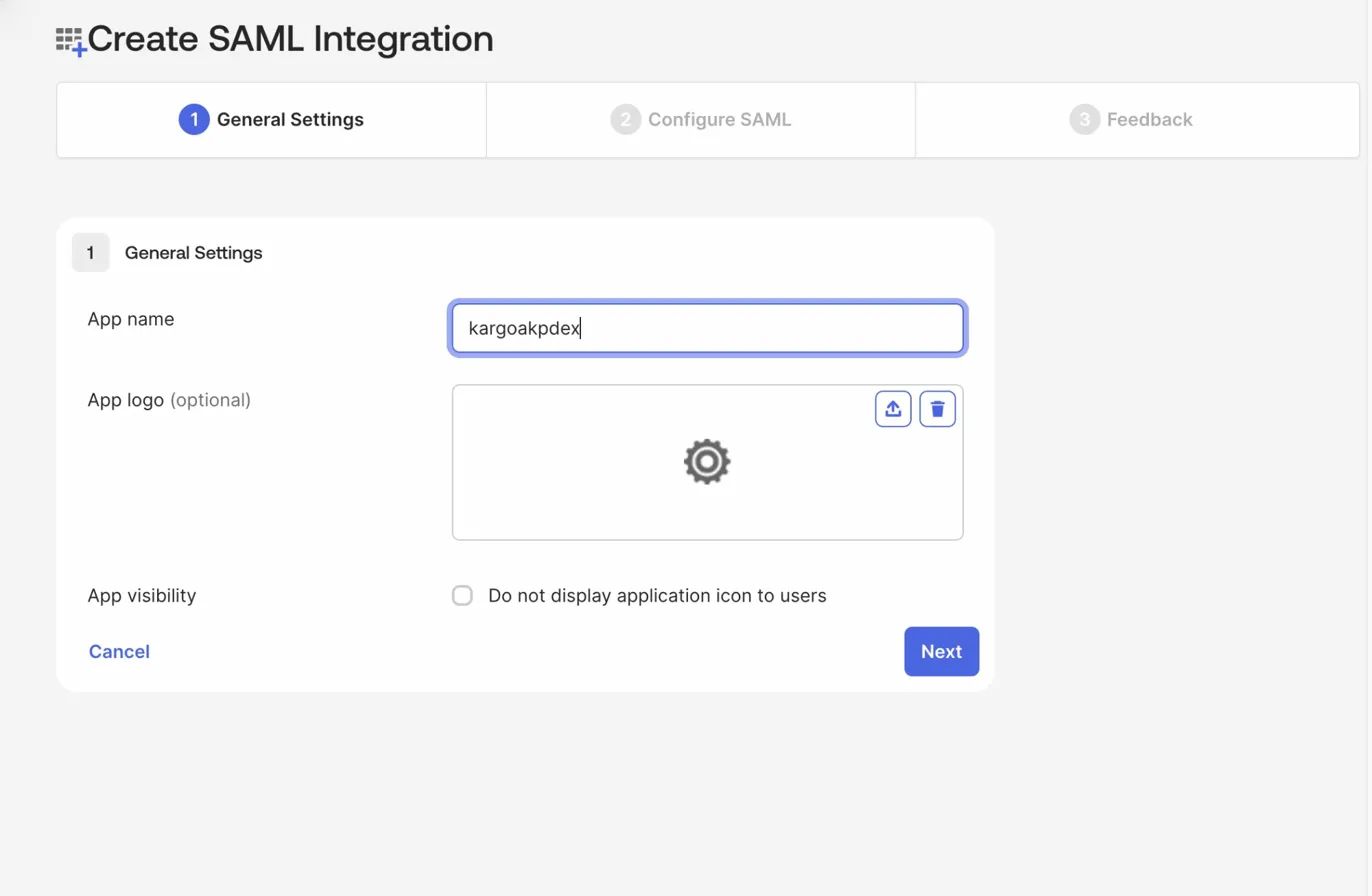1372x896 pixels.
Task: Enable 'Do not display application icon to users'
Action: (x=462, y=596)
